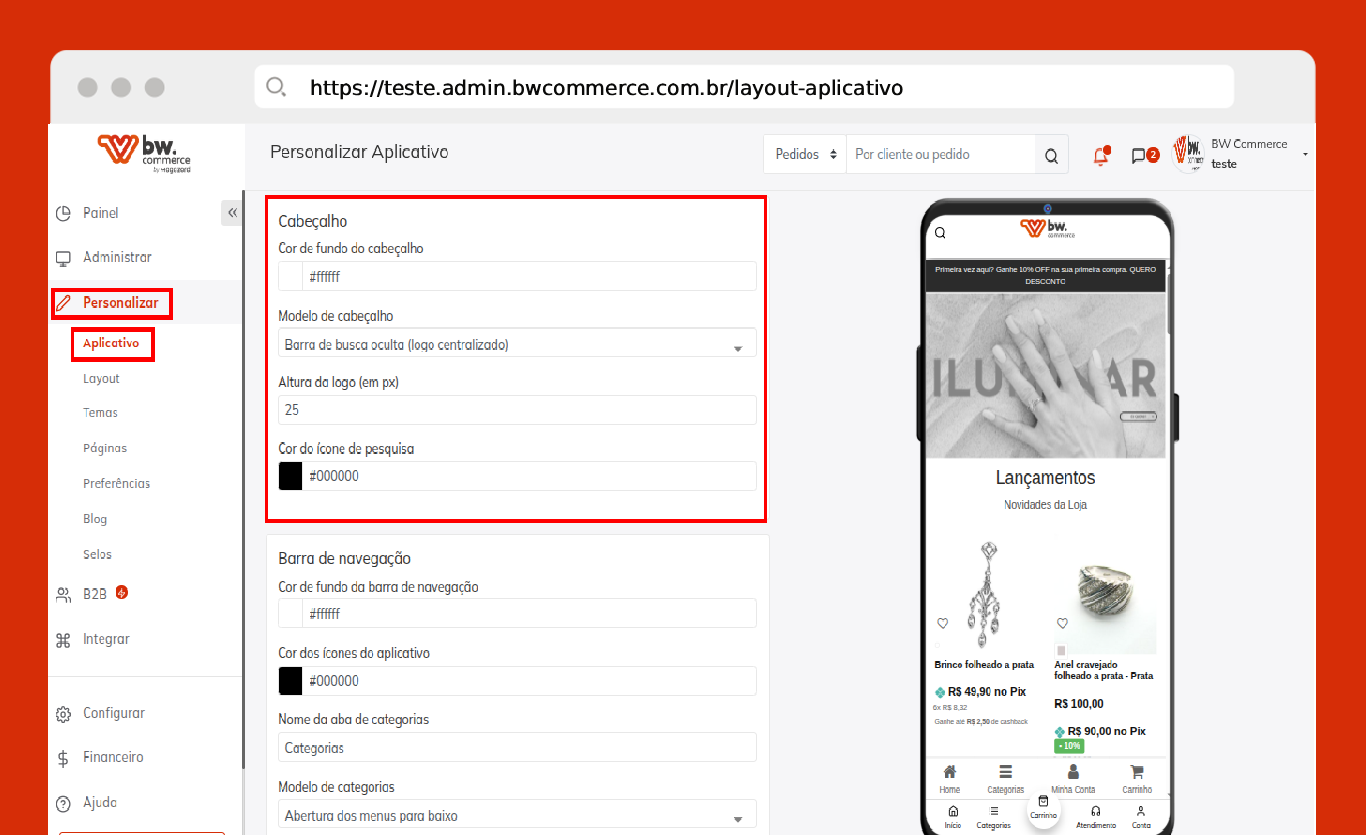Go to the Financeiro section
Screen dimensions: 1366x835
click(113, 757)
